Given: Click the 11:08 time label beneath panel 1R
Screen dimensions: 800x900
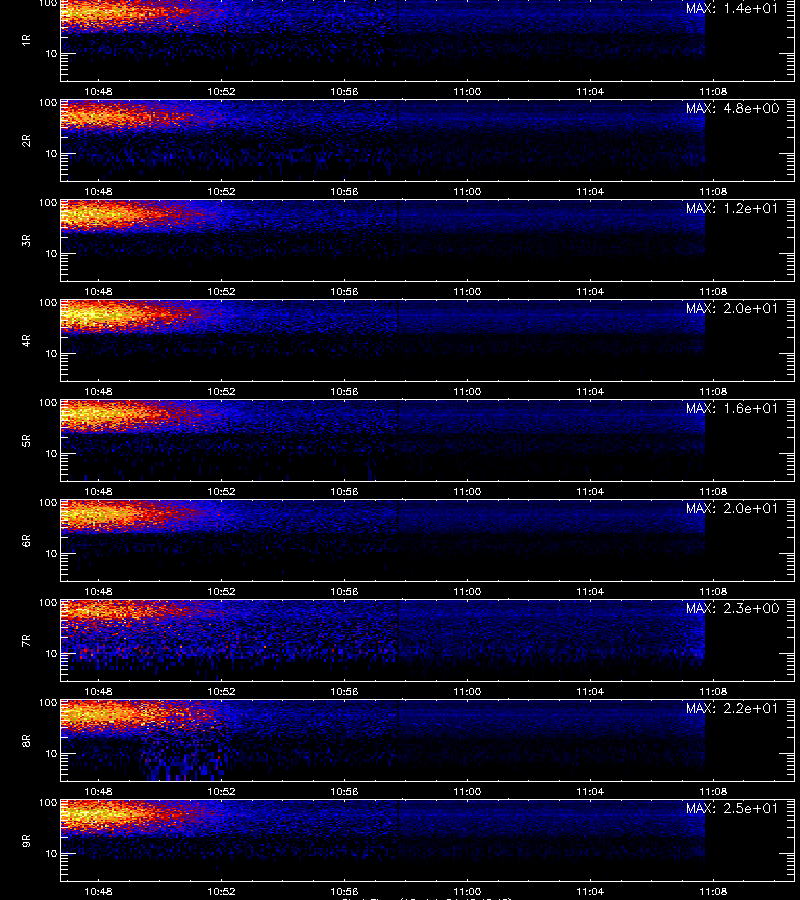Looking at the screenshot, I should (x=713, y=91).
